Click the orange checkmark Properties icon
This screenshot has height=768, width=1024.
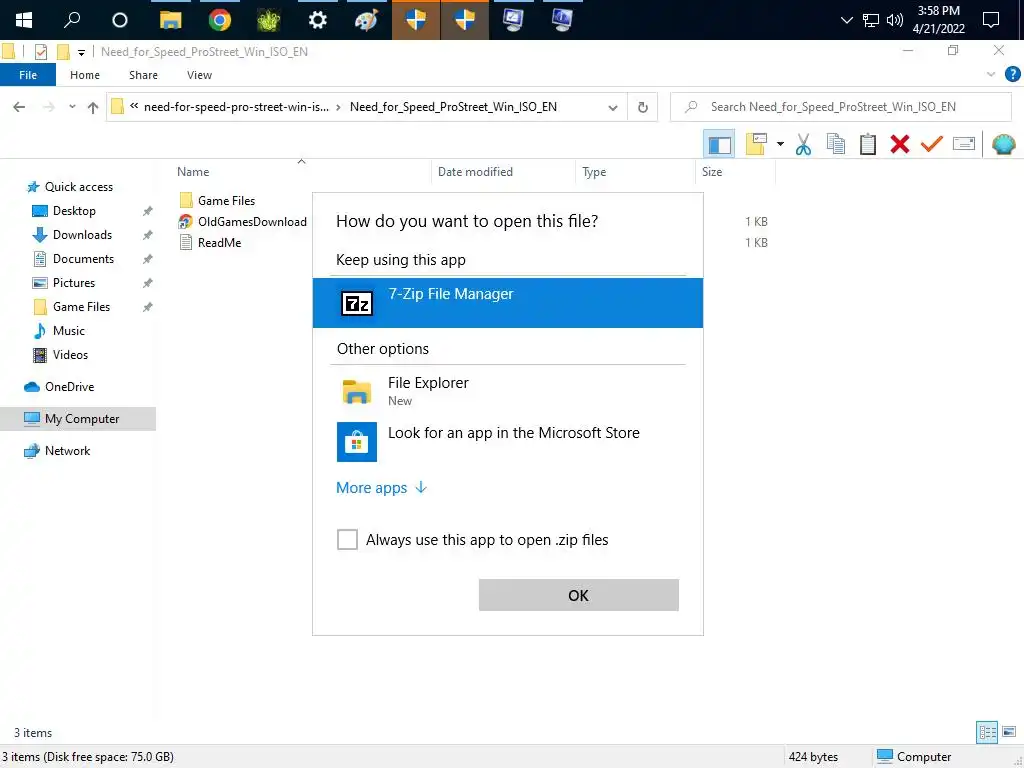[931, 144]
